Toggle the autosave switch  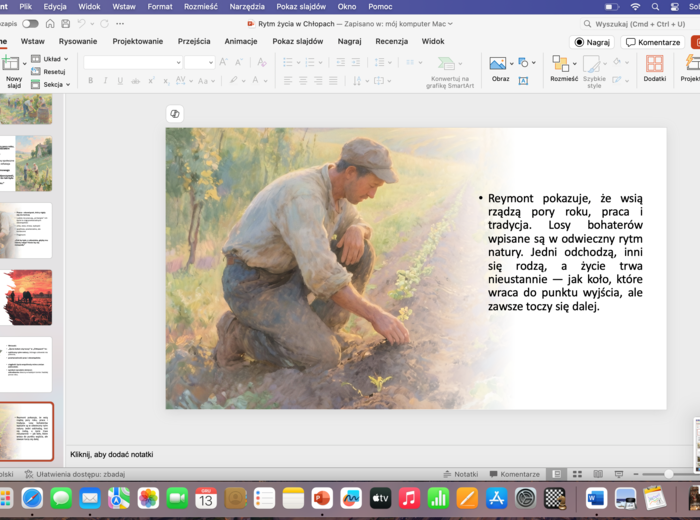click(30, 23)
